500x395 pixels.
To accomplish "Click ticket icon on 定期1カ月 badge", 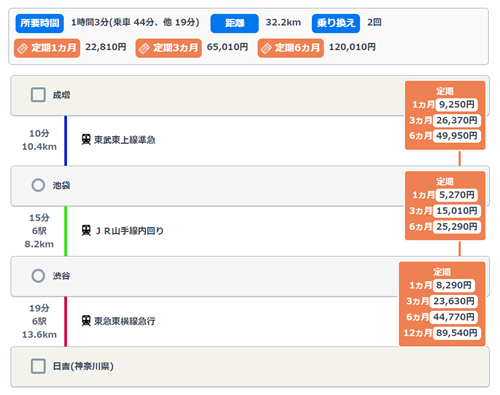I will point(22,48).
